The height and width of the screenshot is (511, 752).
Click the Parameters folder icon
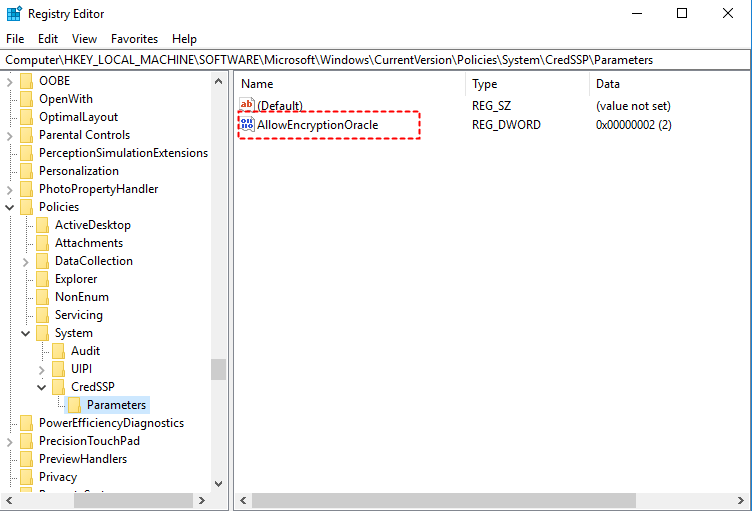click(74, 405)
